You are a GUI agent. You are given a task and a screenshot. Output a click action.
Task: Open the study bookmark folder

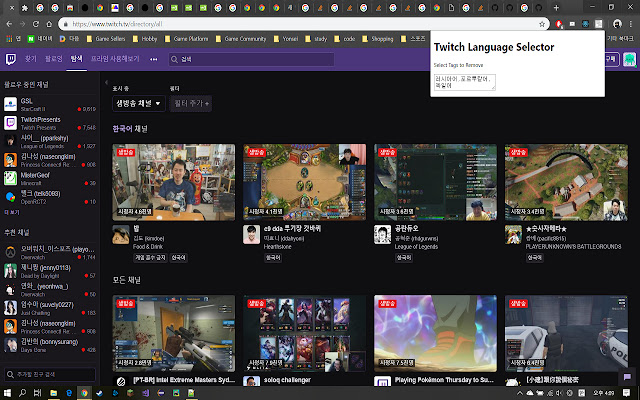click(316, 39)
